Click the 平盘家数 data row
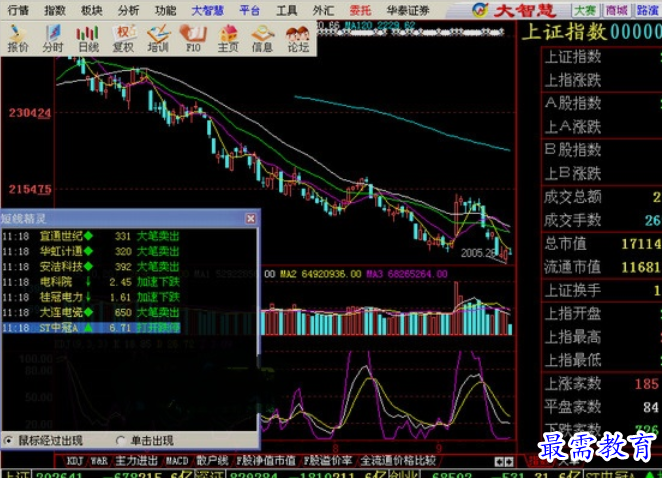The height and width of the screenshot is (478, 662). coord(602,407)
